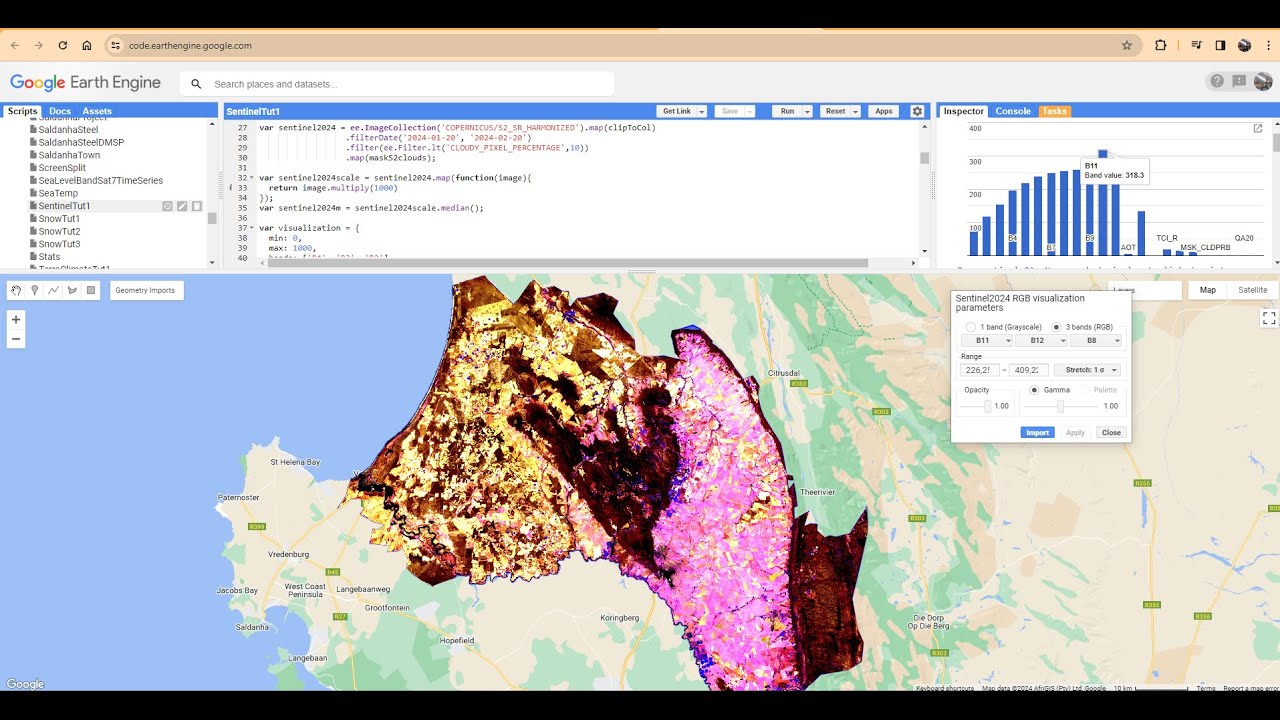The width and height of the screenshot is (1280, 720).
Task: Click the rename icon for SentinelTut1
Action: (182, 206)
